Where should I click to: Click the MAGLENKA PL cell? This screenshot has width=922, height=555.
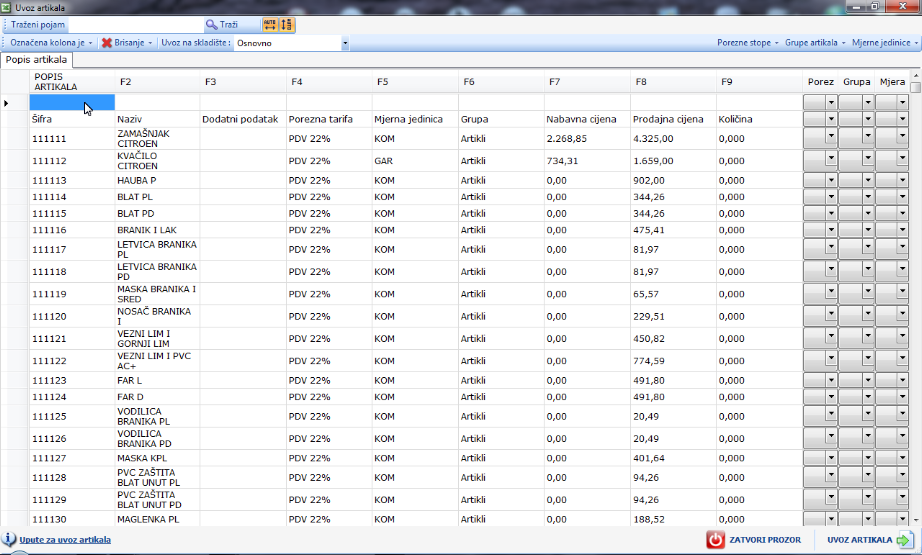tap(157, 519)
